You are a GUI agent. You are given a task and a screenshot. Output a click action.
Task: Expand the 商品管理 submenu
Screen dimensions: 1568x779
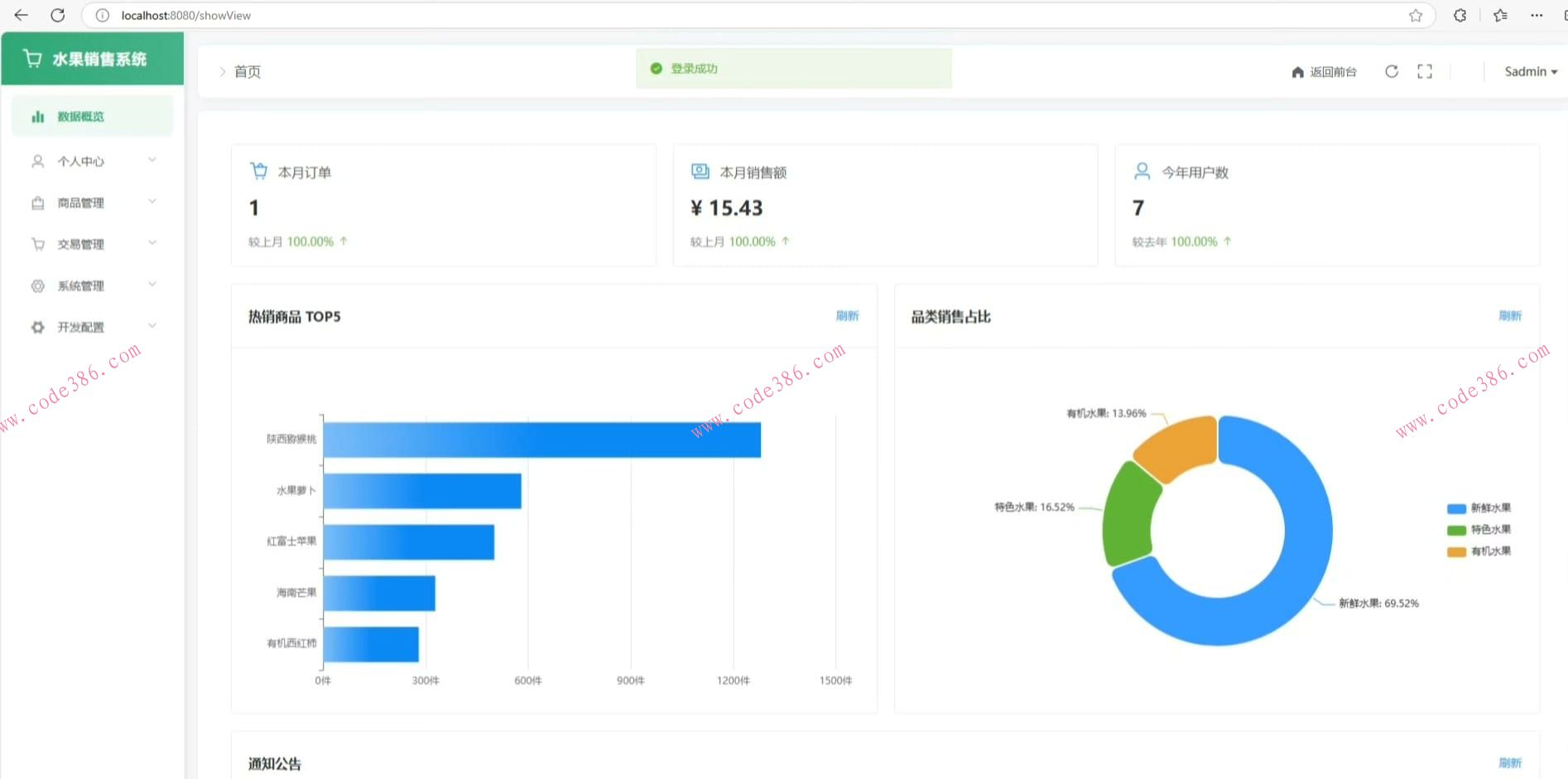92,203
